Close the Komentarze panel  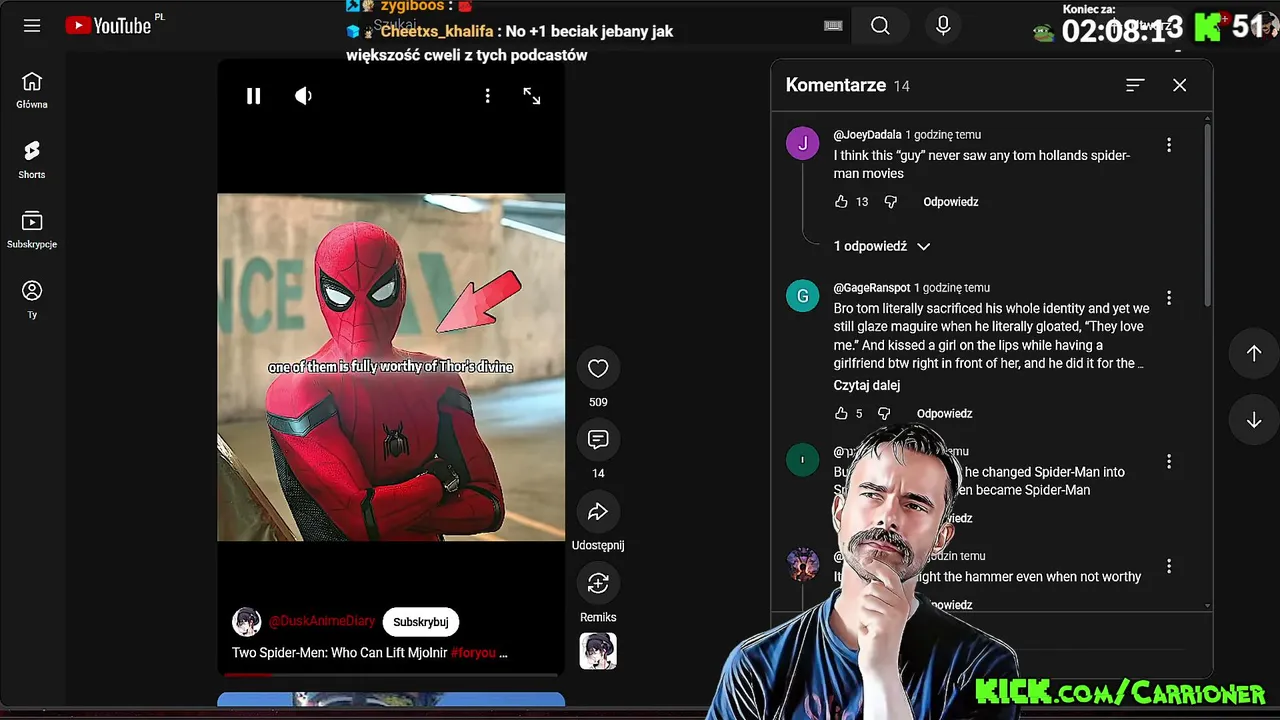tap(1180, 86)
